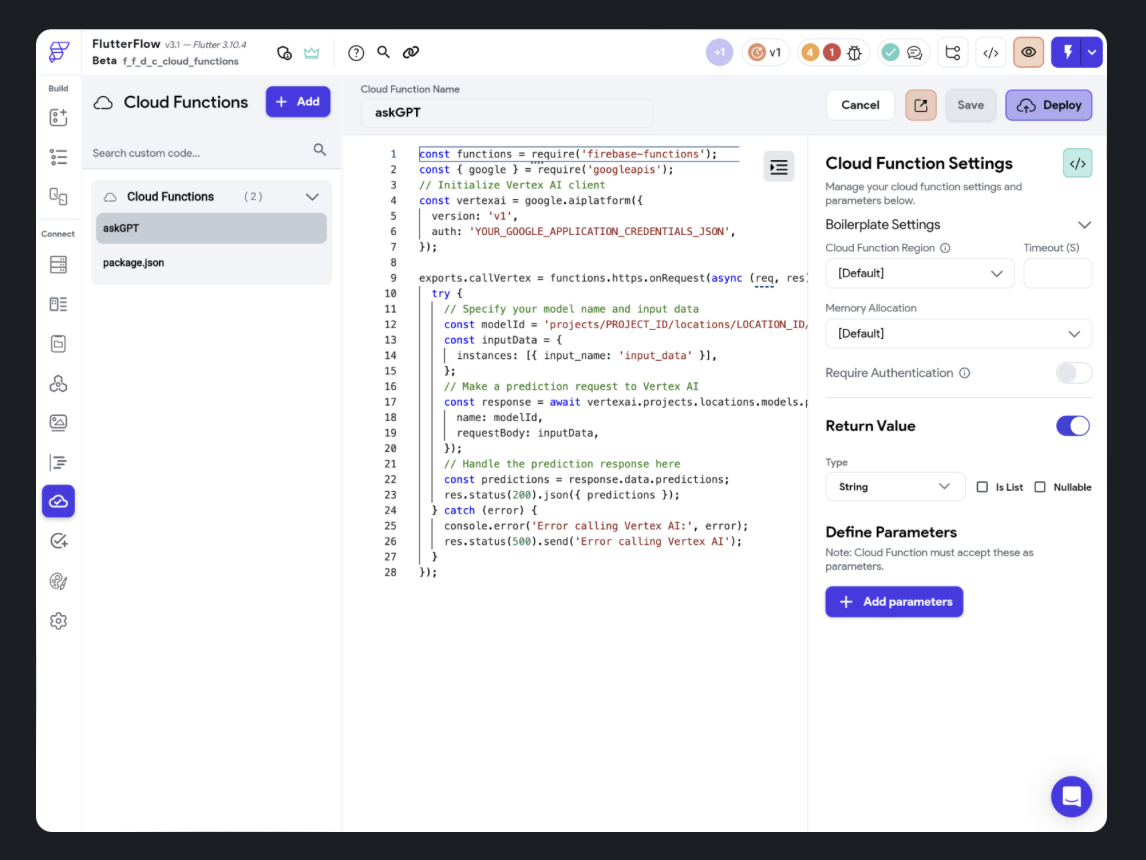Select the askGPT cloud function
Viewport: 1146px width, 860px height.
[211, 229]
